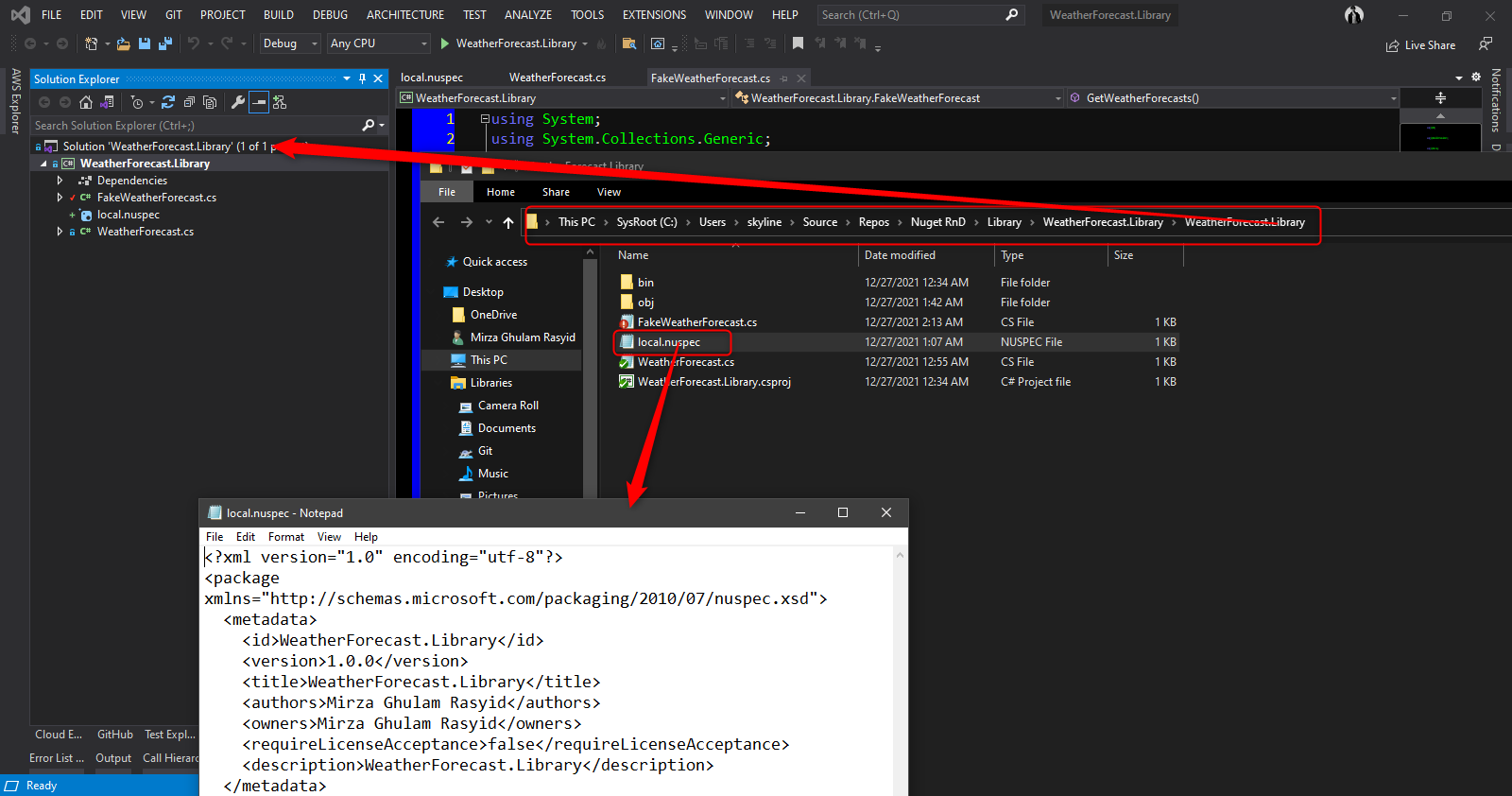Open the Error List panel tab

pyautogui.click(x=57, y=758)
